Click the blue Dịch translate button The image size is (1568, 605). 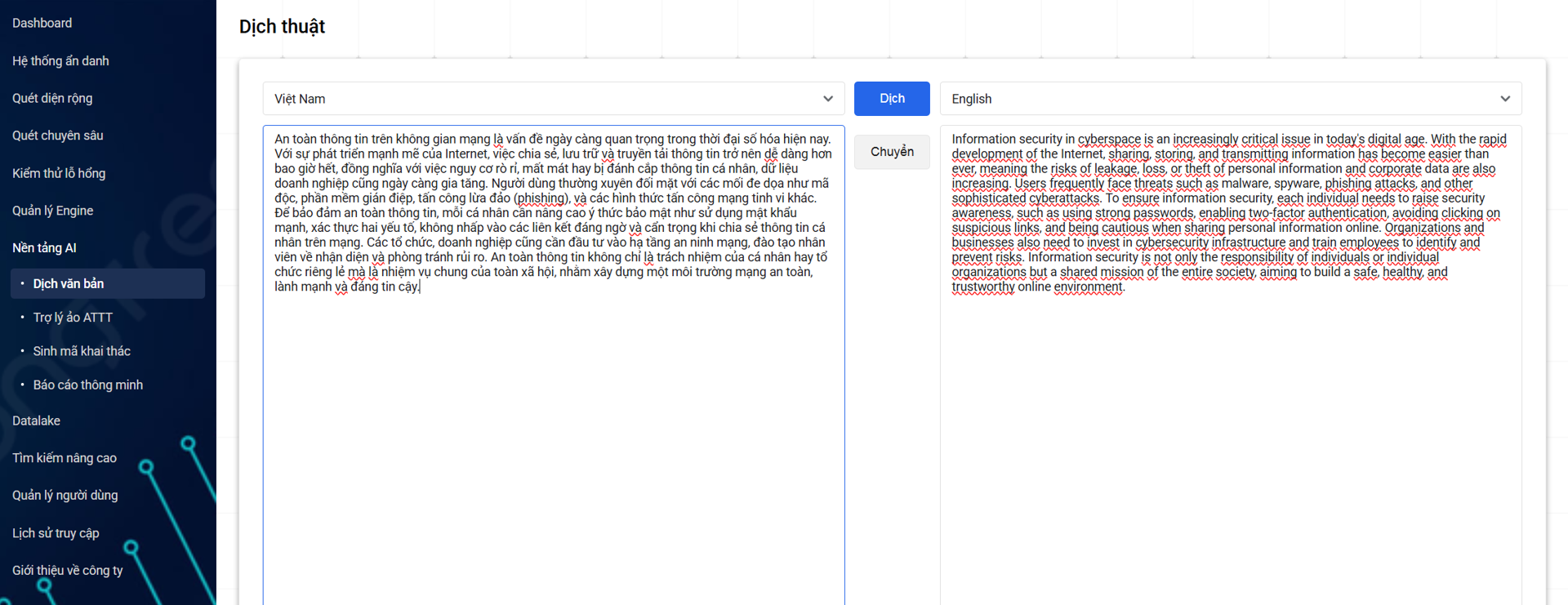click(x=891, y=99)
